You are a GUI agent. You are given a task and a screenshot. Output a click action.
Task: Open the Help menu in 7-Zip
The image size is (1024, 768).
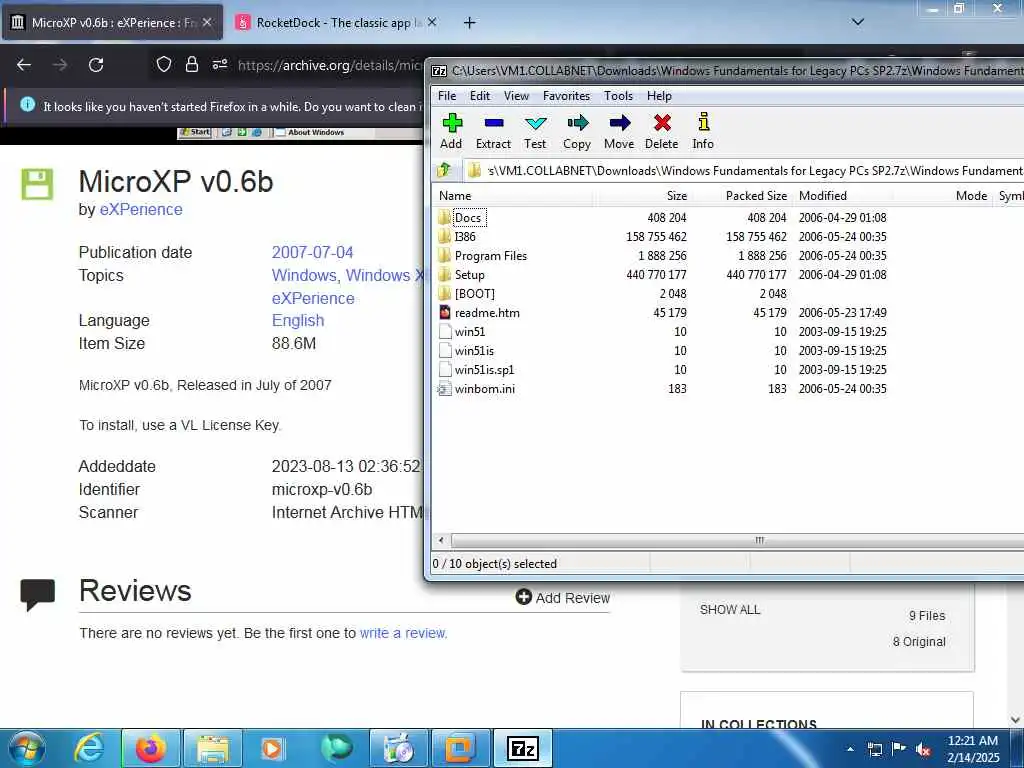(x=659, y=96)
